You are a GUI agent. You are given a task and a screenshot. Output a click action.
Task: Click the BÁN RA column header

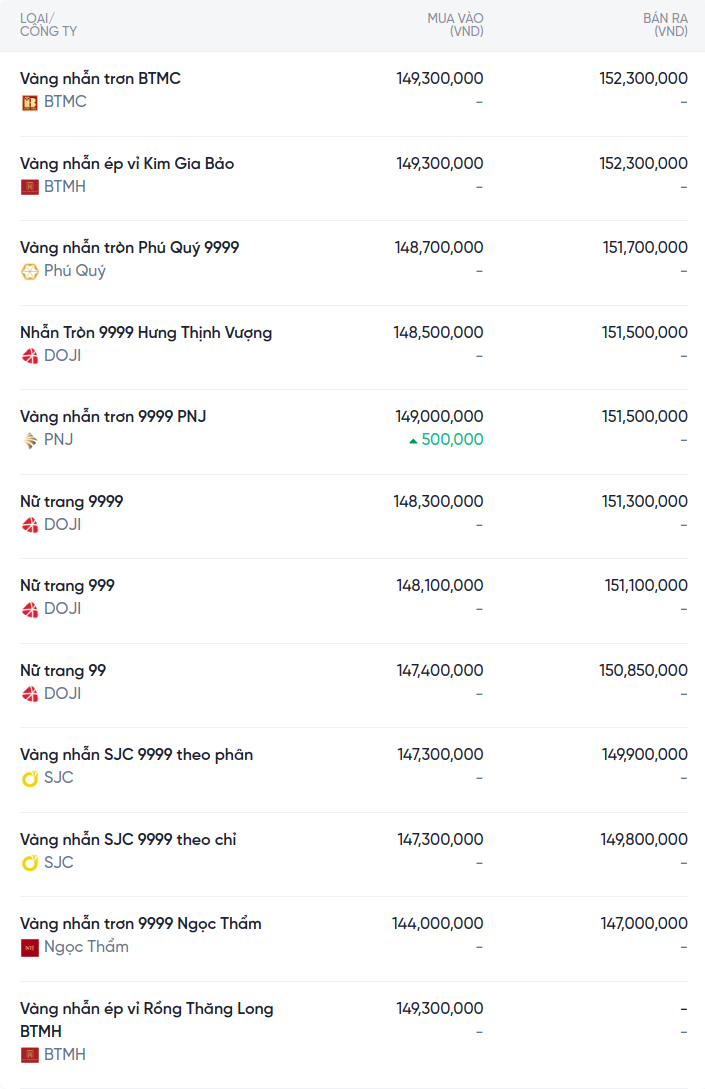(665, 25)
